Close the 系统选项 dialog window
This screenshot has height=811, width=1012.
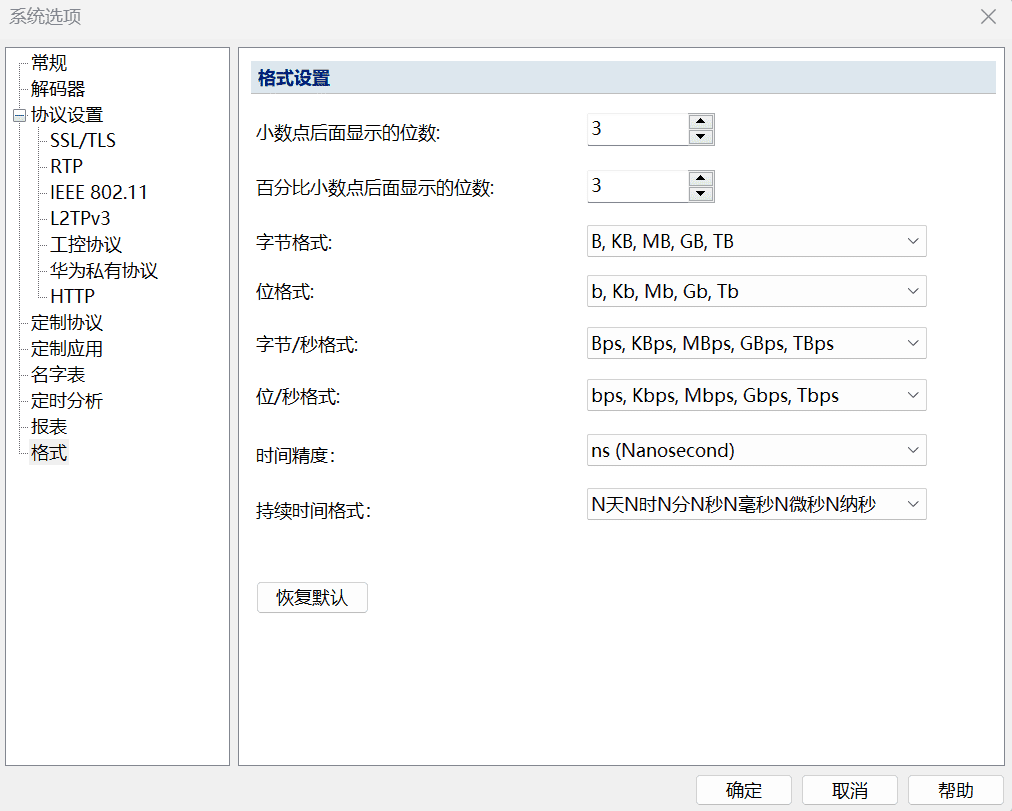pyautogui.click(x=988, y=17)
